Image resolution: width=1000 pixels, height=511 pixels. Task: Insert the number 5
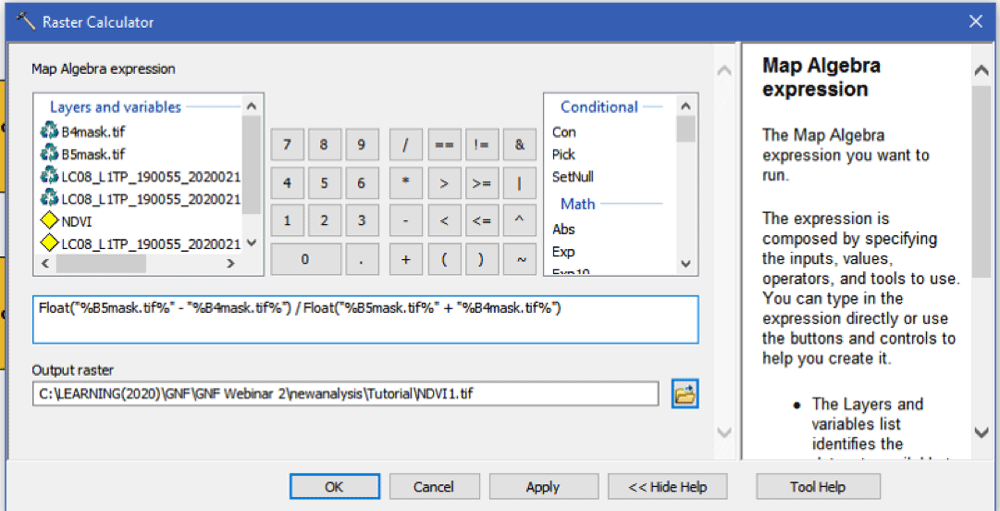point(324,183)
